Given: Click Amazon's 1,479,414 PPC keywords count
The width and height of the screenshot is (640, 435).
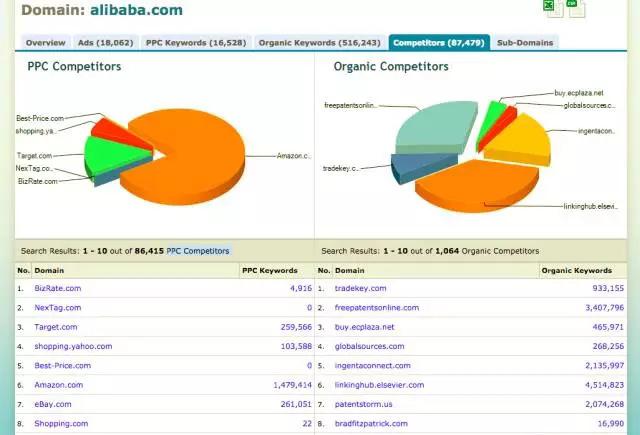Looking at the screenshot, I should [292, 385].
